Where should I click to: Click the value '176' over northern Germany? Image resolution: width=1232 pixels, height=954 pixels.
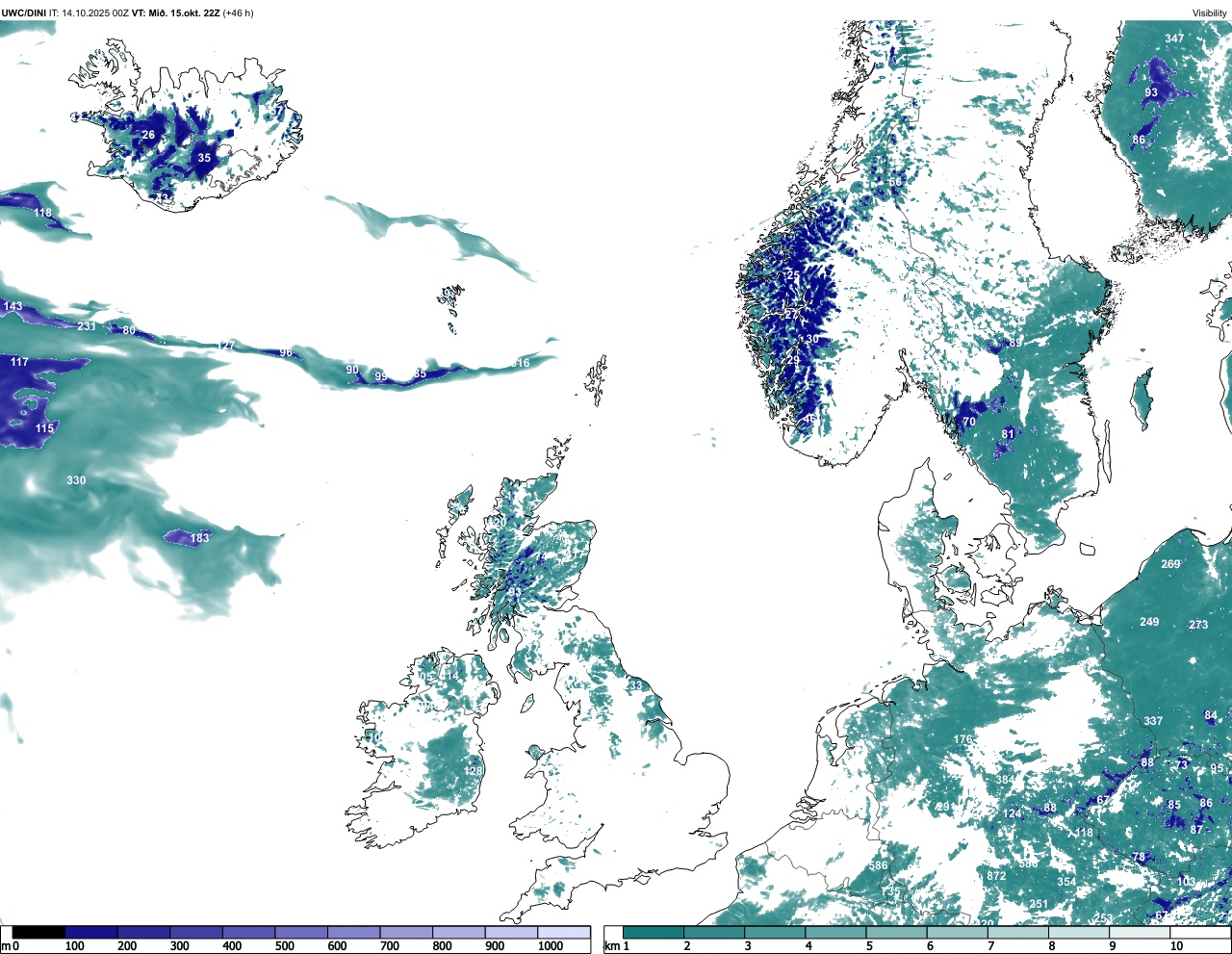tap(962, 739)
